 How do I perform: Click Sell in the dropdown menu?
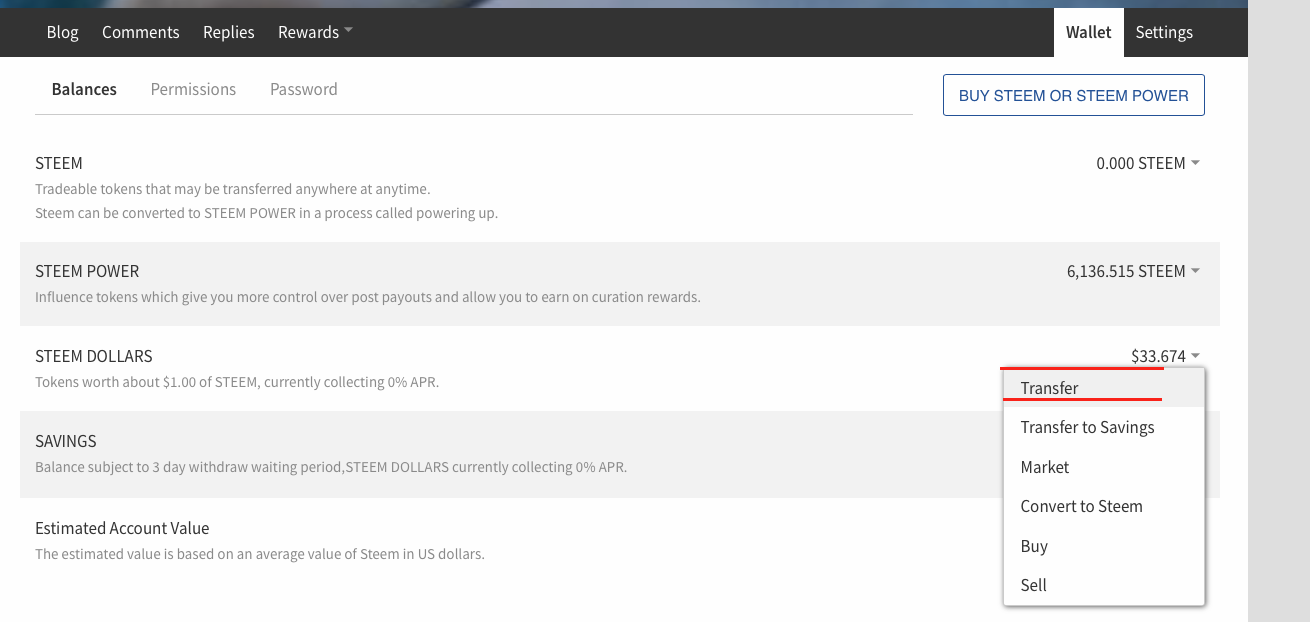coord(1034,585)
